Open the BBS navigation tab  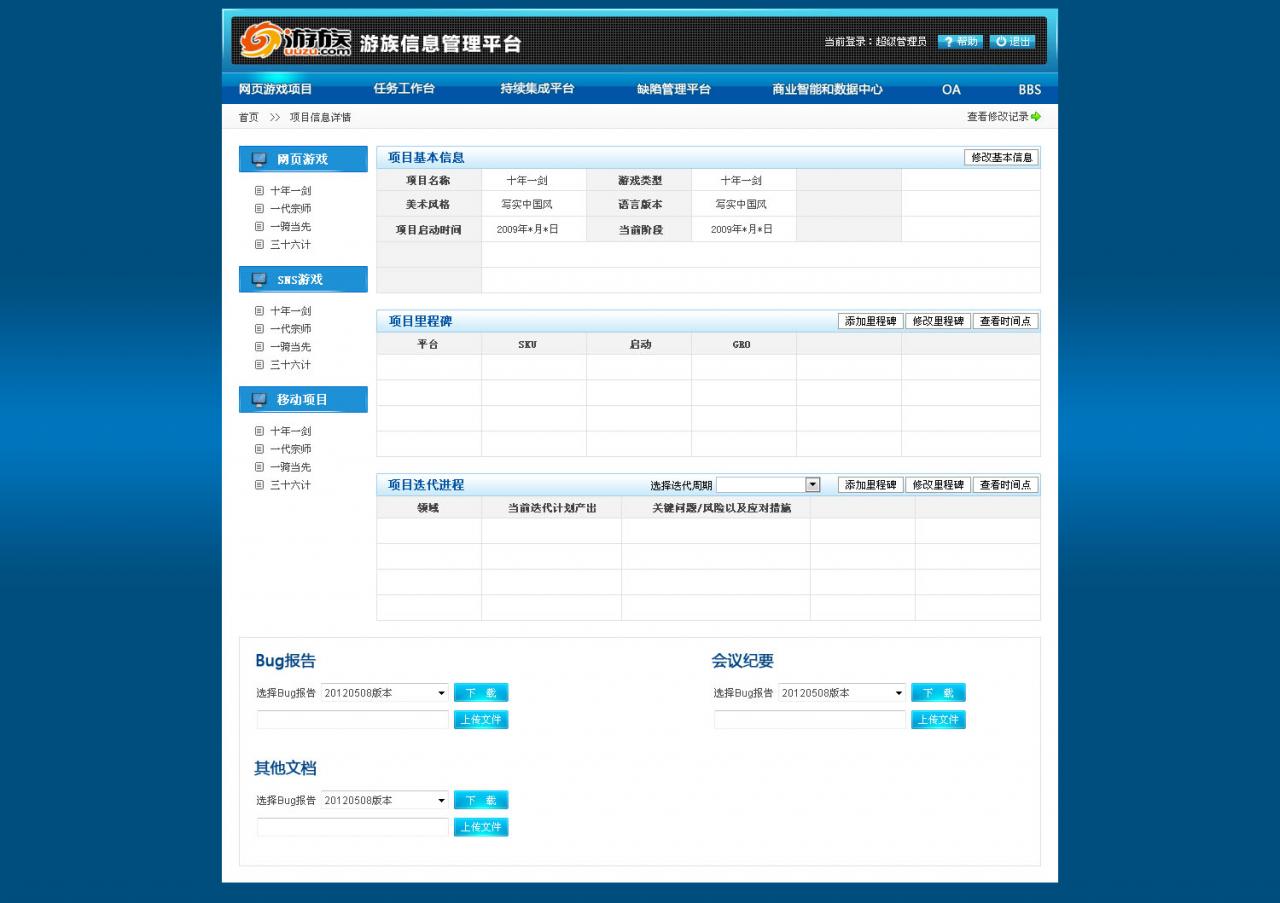coord(1030,89)
